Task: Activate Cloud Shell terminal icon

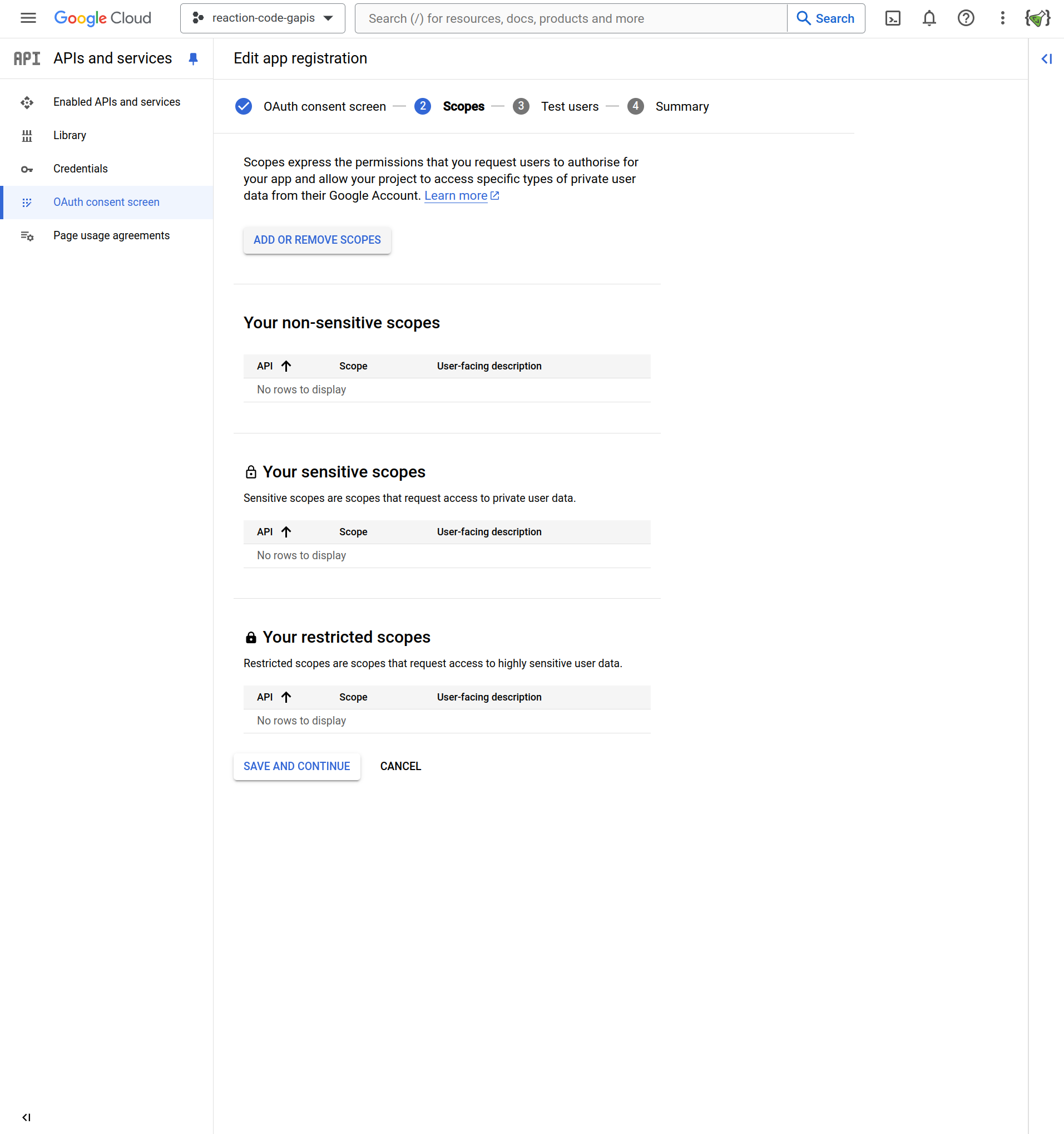Action: 892,18
